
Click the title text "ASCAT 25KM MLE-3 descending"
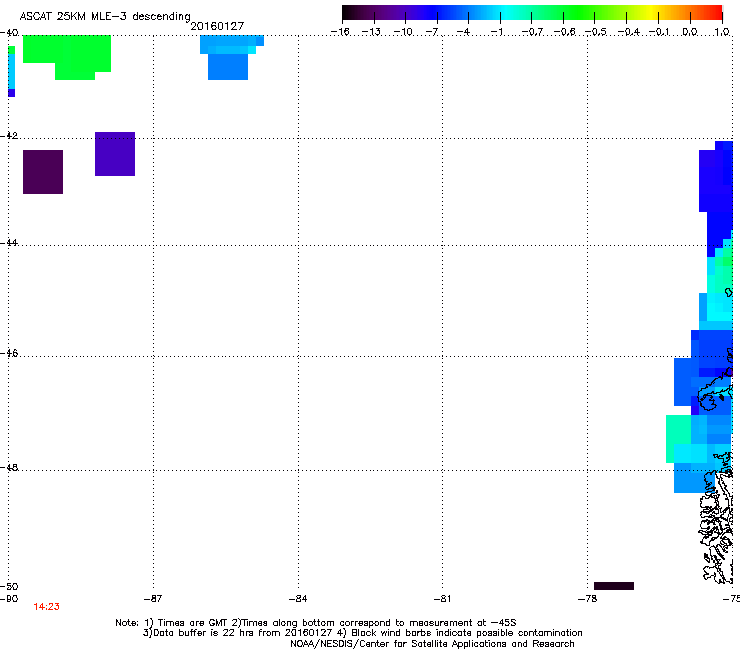tap(105, 16)
